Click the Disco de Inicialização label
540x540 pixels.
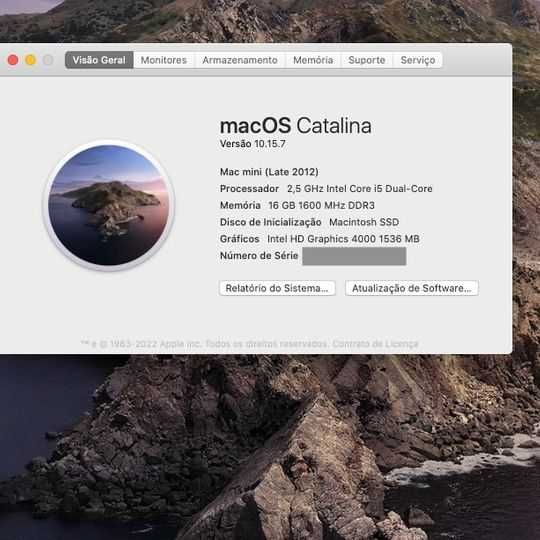[x=271, y=222]
